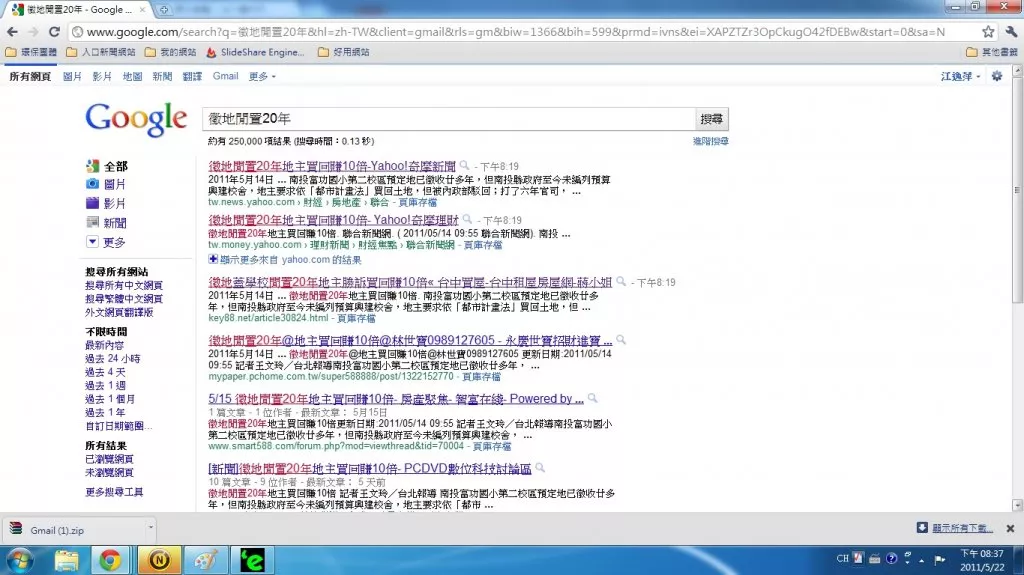1024x575 pixels.
Task: Click the Google logo
Action: point(136,120)
